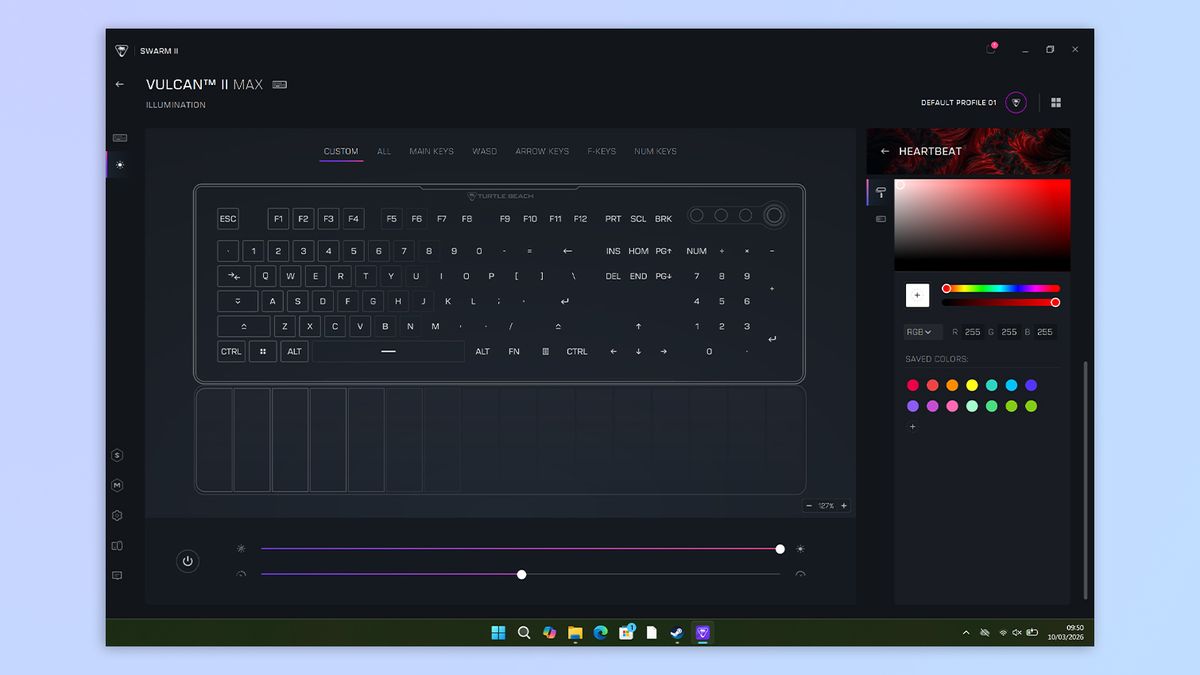
Task: Open File Explorer from the taskbar
Action: point(575,632)
